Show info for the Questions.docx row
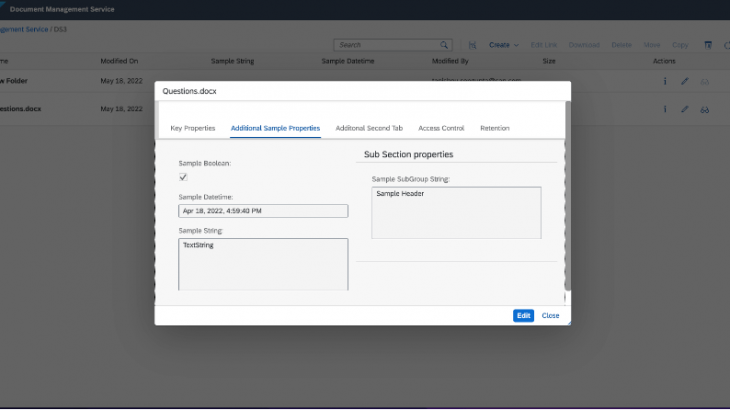Screen dimensions: 730x410 coord(665,109)
